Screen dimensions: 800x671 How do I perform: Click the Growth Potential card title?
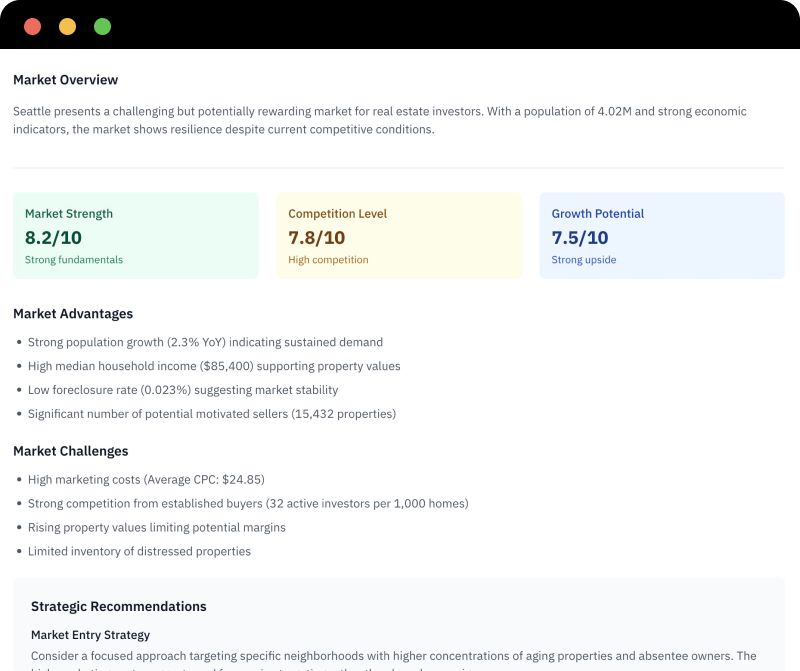598,214
